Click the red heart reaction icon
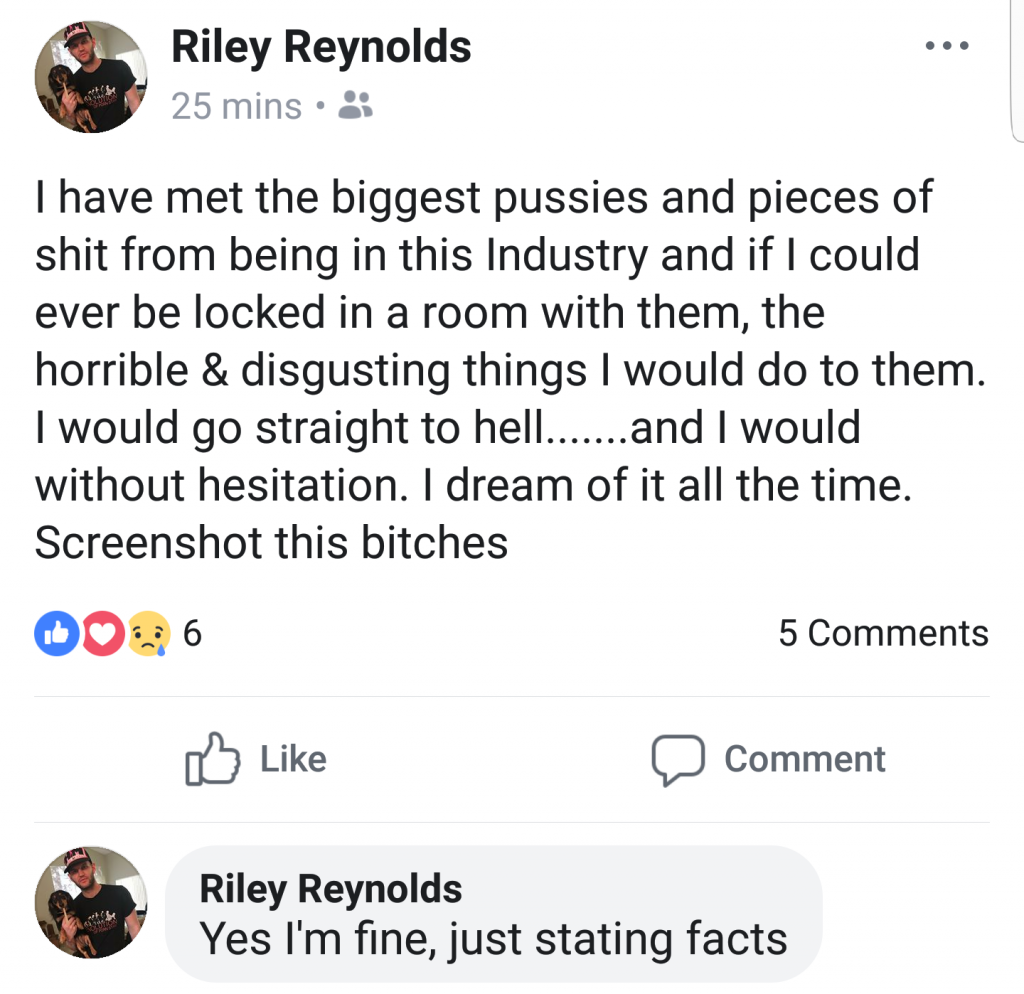The width and height of the screenshot is (1024, 994). [x=103, y=633]
